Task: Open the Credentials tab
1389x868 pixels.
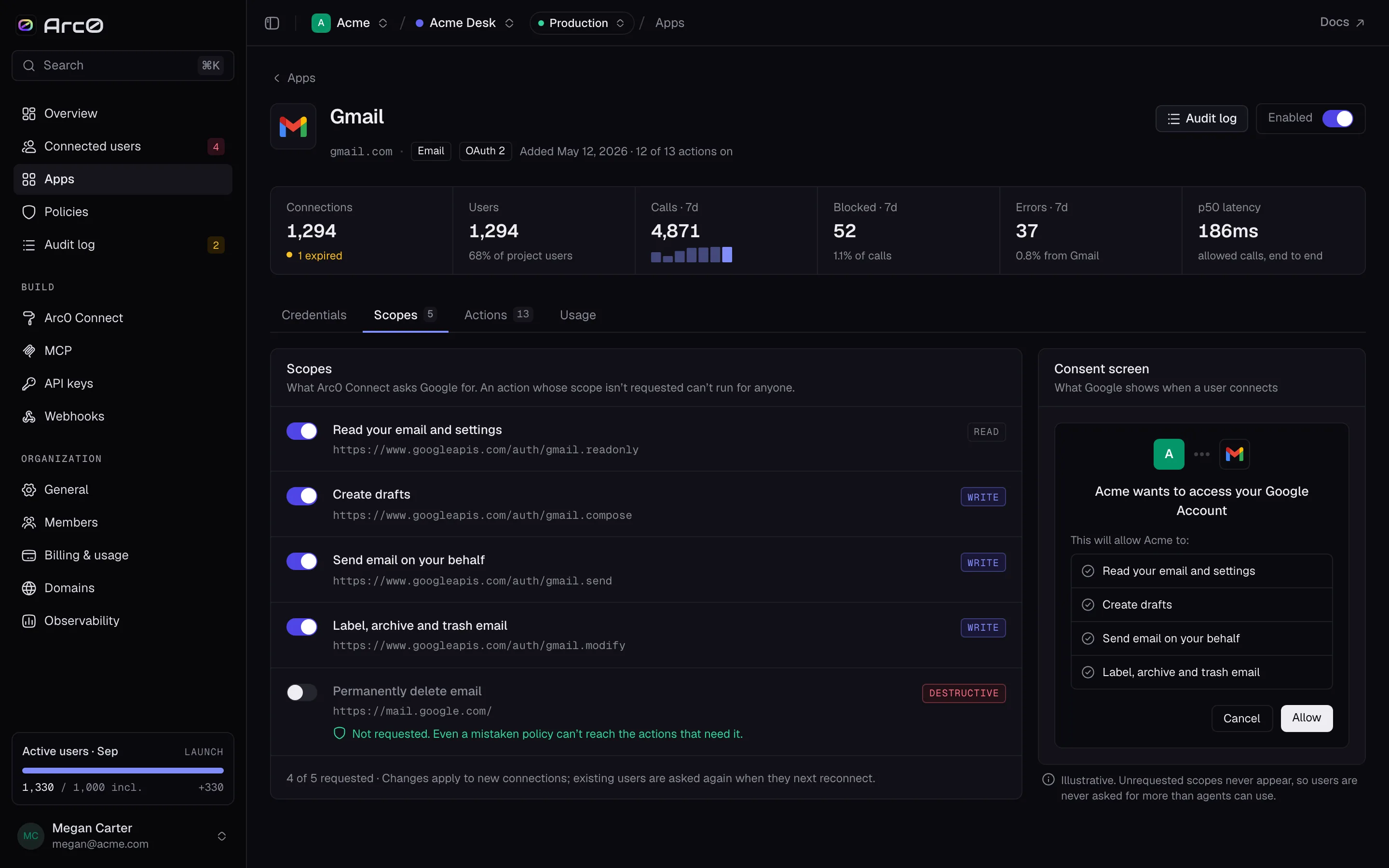Action: pyautogui.click(x=314, y=314)
